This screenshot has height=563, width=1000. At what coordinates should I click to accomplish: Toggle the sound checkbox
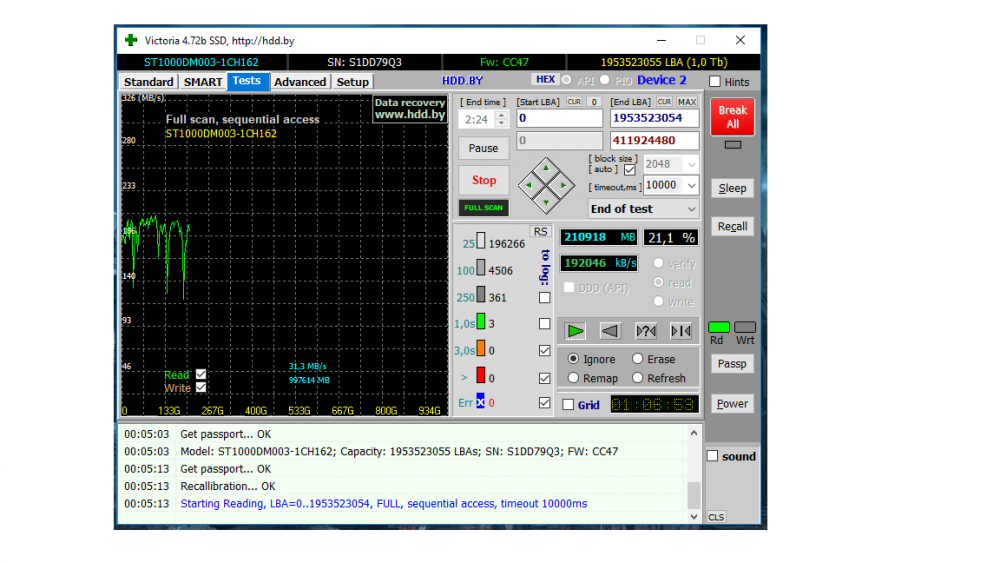[713, 456]
